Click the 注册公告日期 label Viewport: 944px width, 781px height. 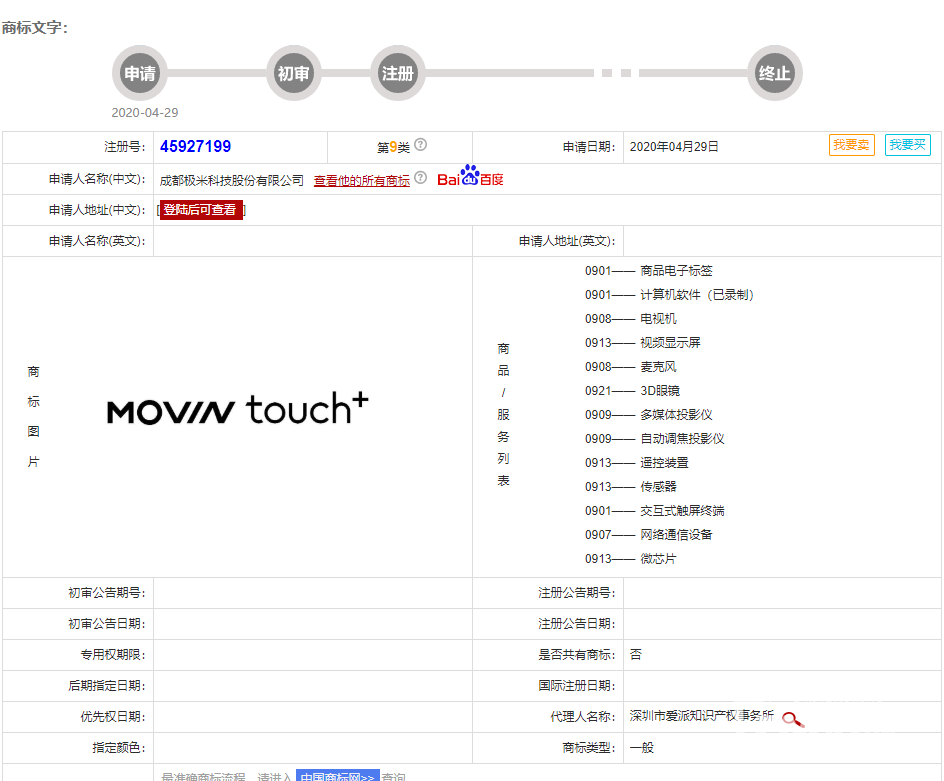577,624
